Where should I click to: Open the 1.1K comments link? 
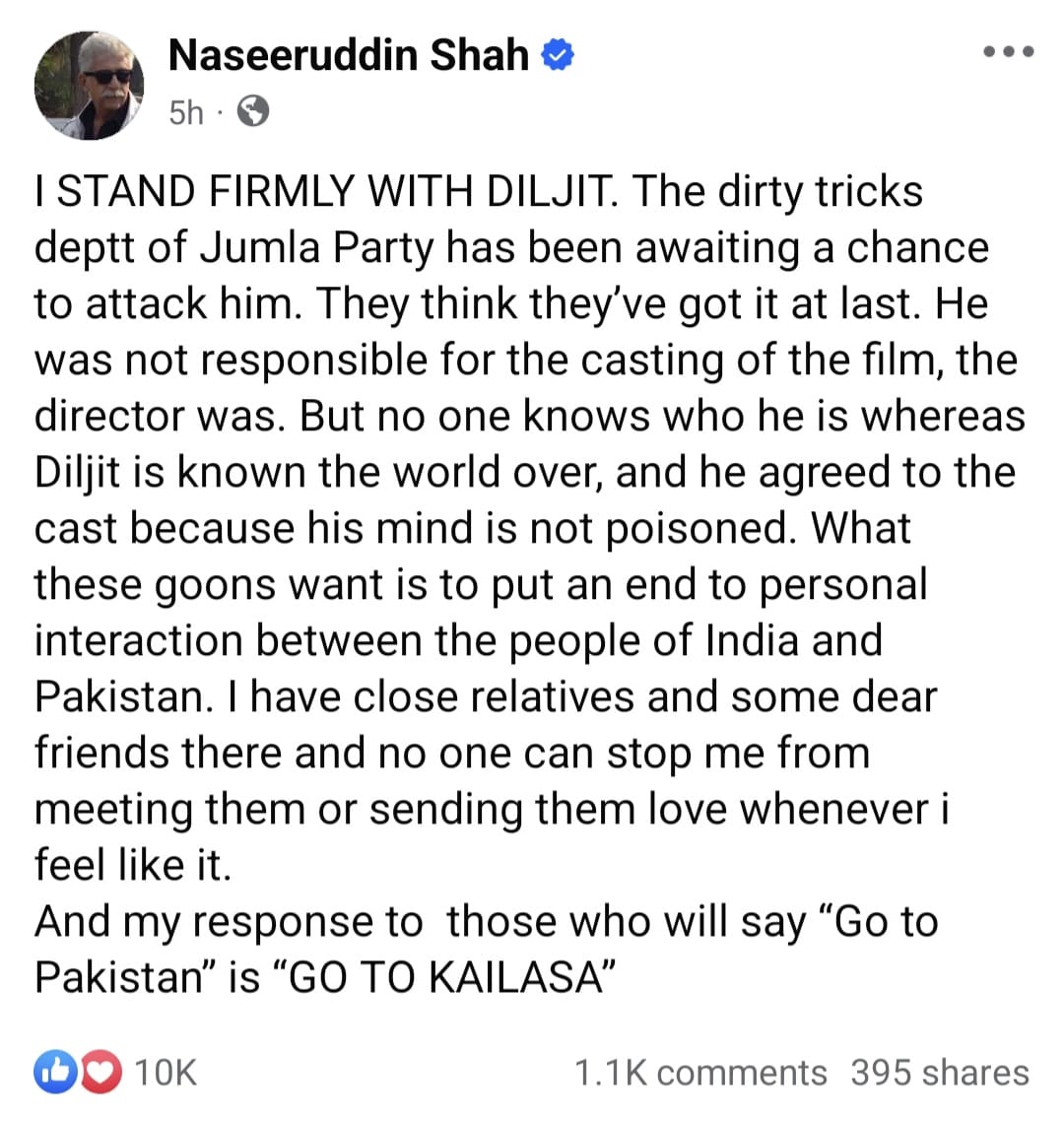[700, 1072]
